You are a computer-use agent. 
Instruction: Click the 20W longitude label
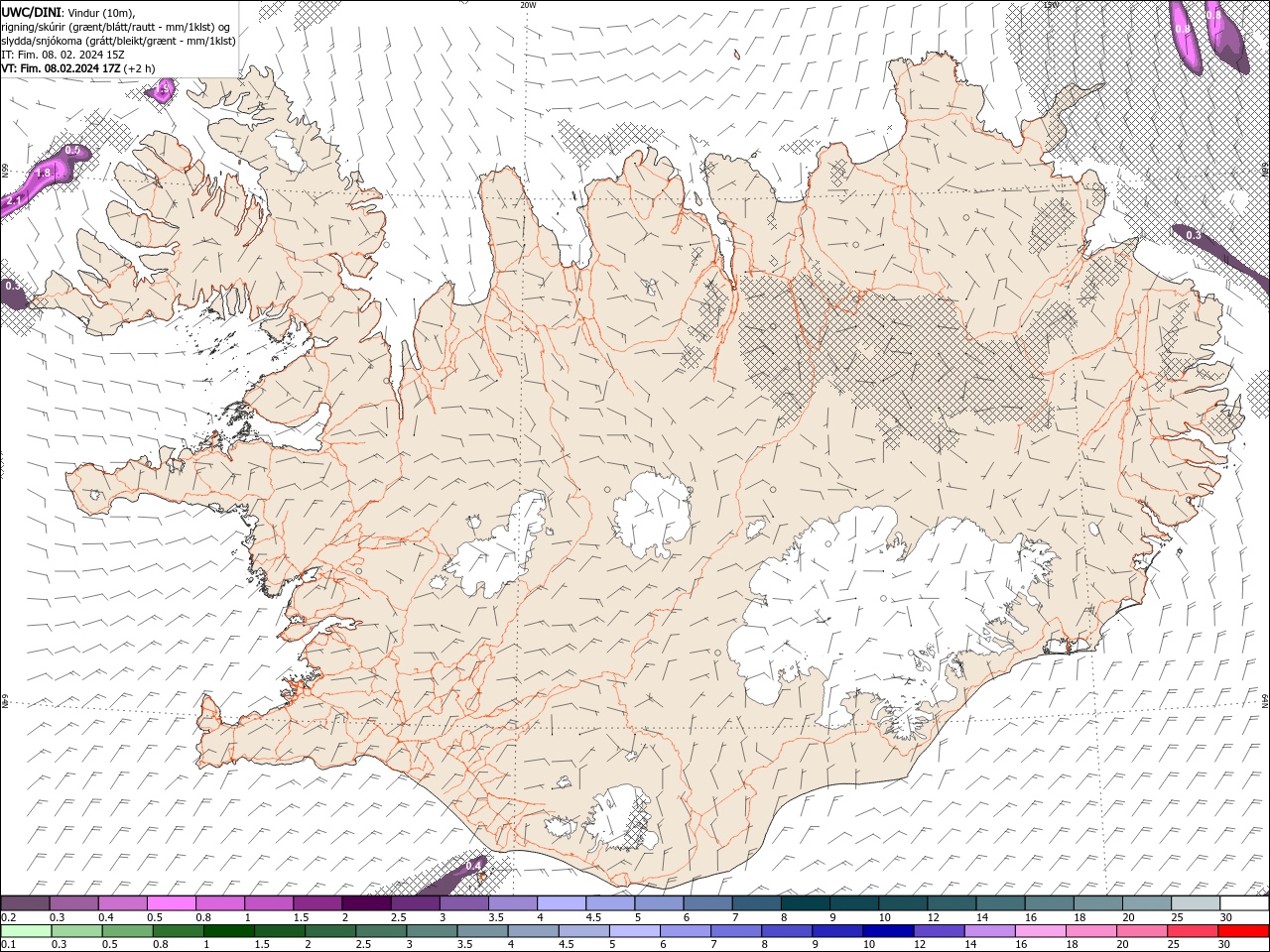pos(528,5)
